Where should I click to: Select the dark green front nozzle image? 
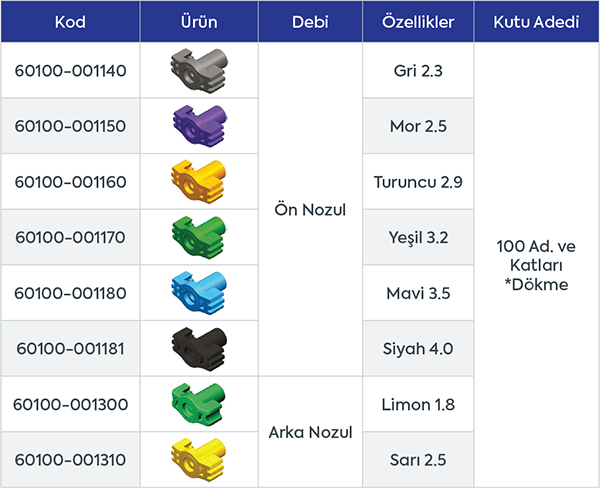[198, 237]
